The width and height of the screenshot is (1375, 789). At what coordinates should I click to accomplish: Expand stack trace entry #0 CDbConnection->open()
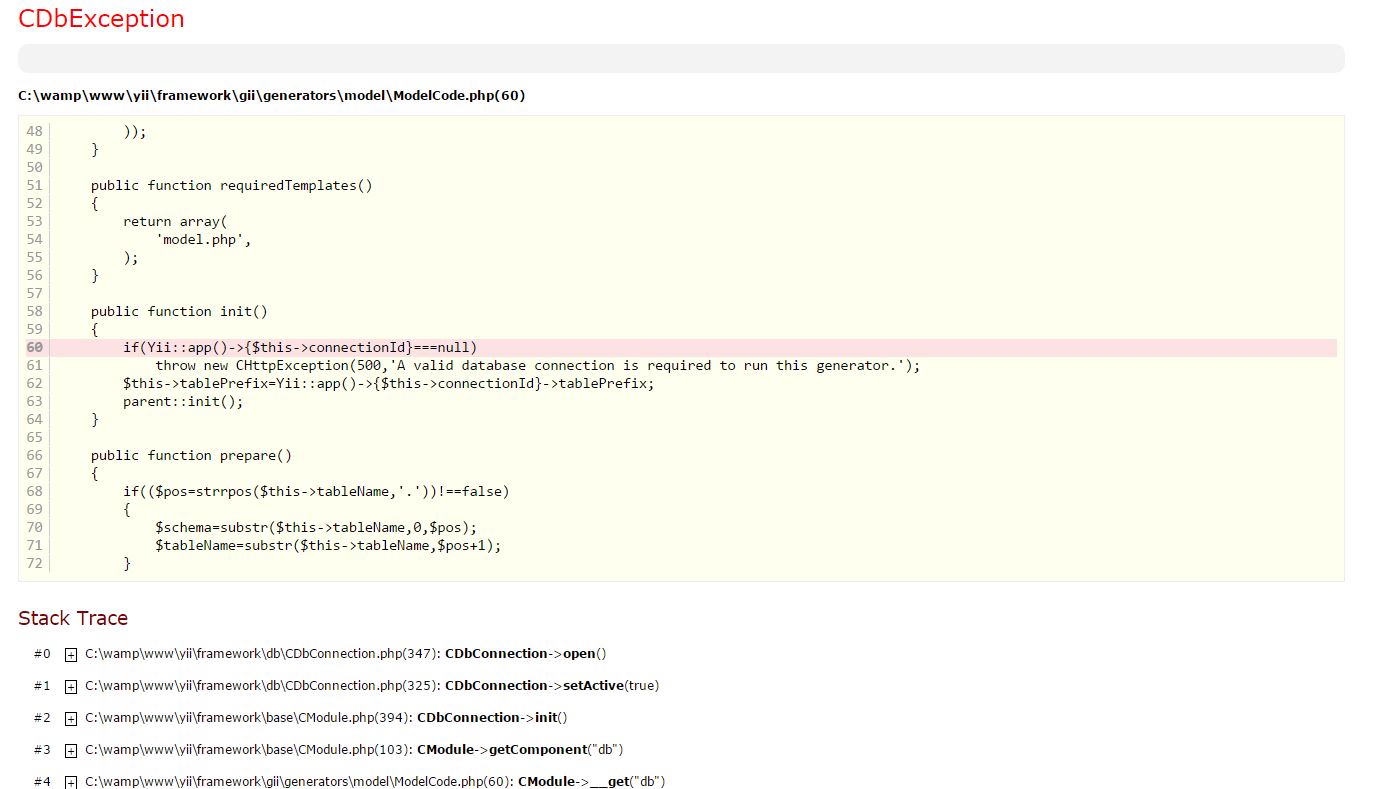(x=71, y=655)
